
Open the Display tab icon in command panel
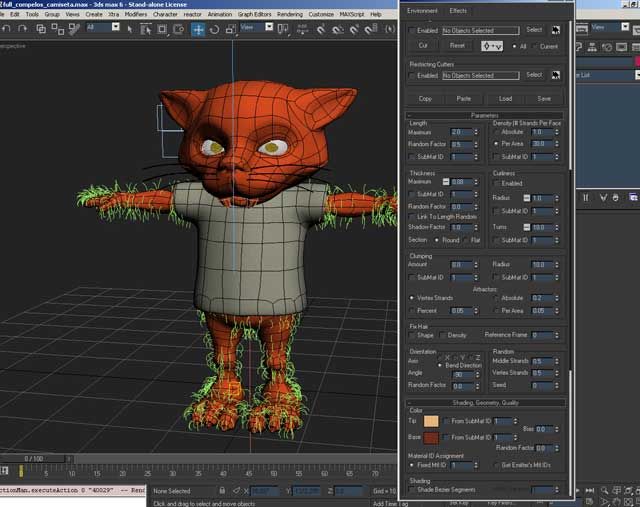click(x=622, y=47)
